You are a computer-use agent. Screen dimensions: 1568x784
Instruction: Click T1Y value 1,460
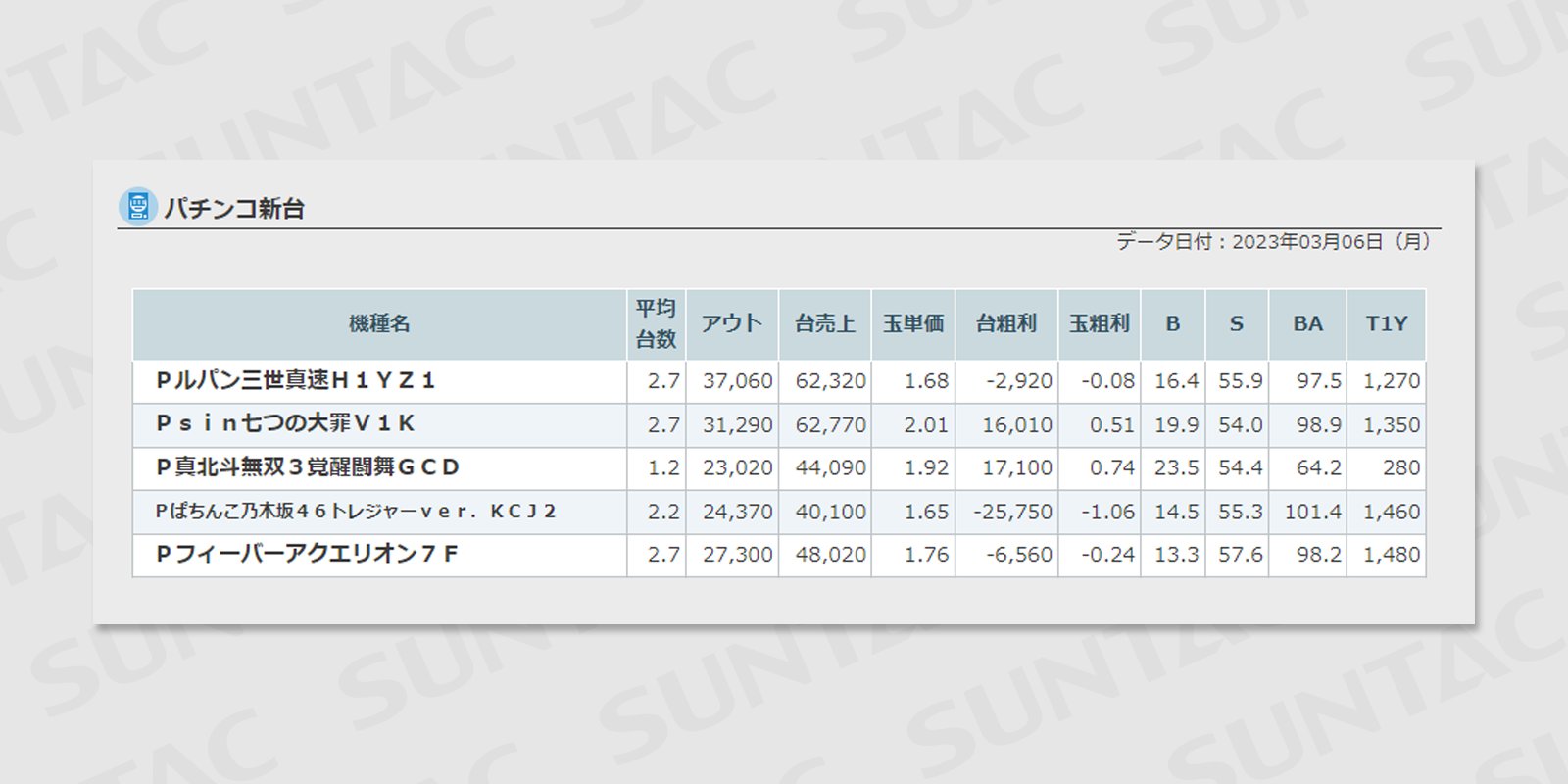point(1392,512)
